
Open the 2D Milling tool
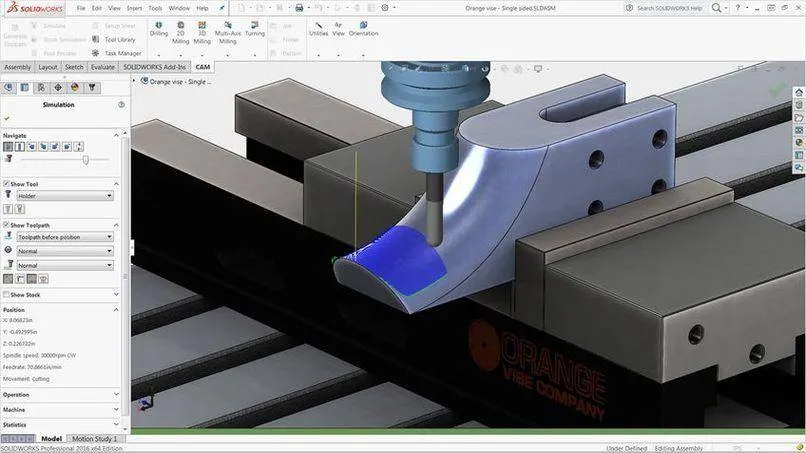coord(180,32)
